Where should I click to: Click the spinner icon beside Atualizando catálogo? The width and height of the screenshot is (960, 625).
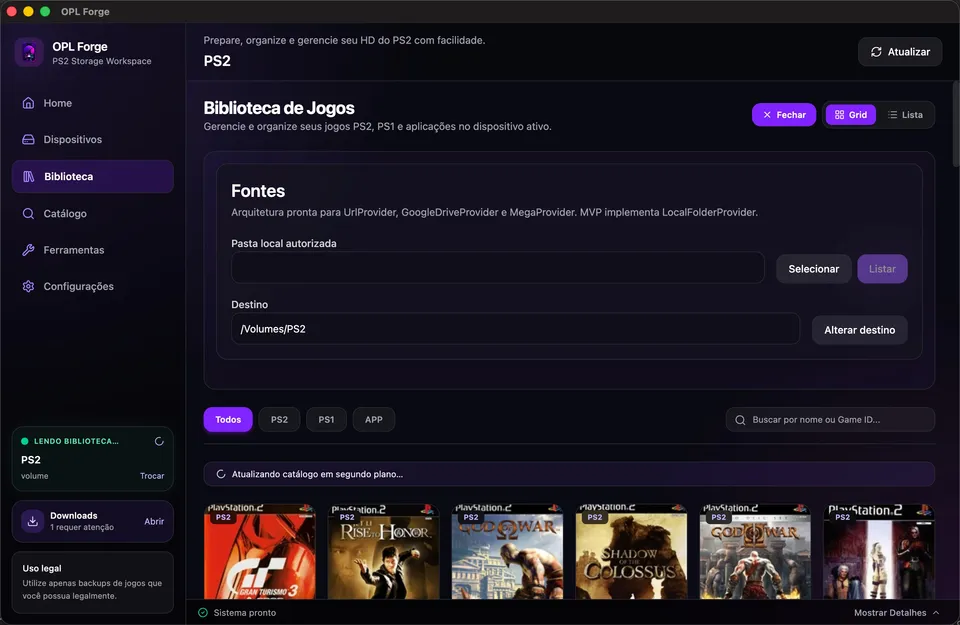click(x=220, y=474)
